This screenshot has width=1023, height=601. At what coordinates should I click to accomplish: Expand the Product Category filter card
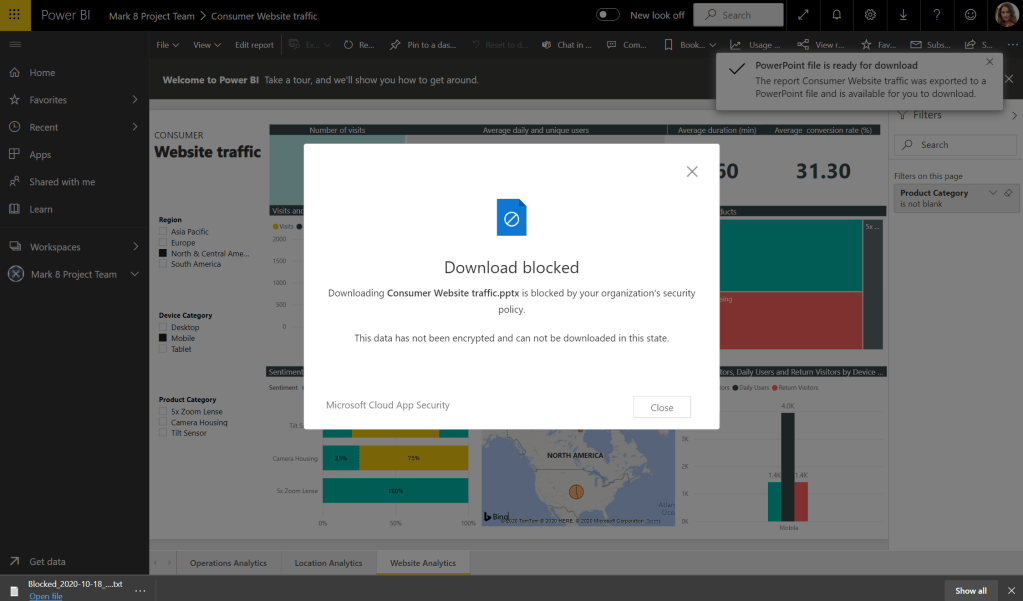point(992,193)
